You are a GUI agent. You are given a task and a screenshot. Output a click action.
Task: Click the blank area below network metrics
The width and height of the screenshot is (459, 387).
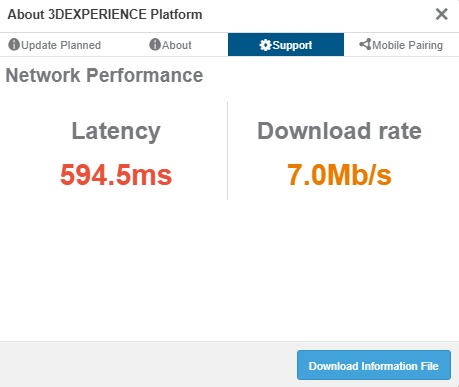[x=229, y=270]
